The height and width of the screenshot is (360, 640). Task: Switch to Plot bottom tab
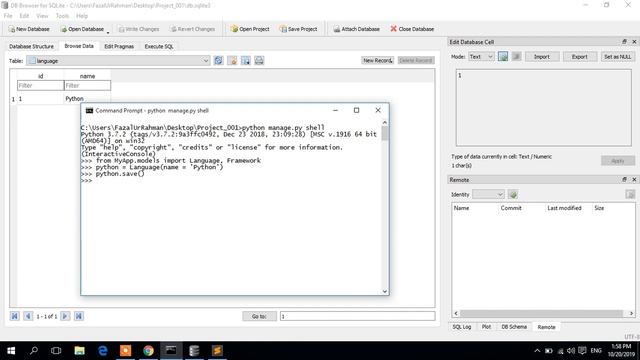(486, 327)
